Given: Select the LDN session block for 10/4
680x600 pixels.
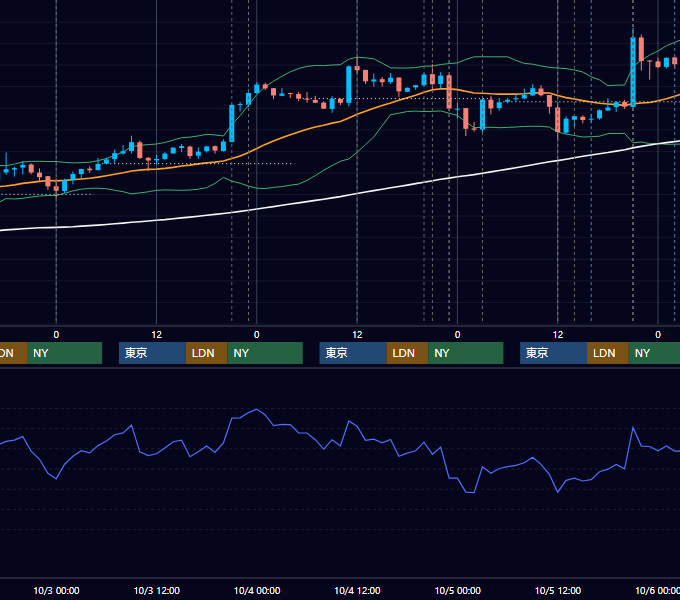Looking at the screenshot, I should point(407,353).
